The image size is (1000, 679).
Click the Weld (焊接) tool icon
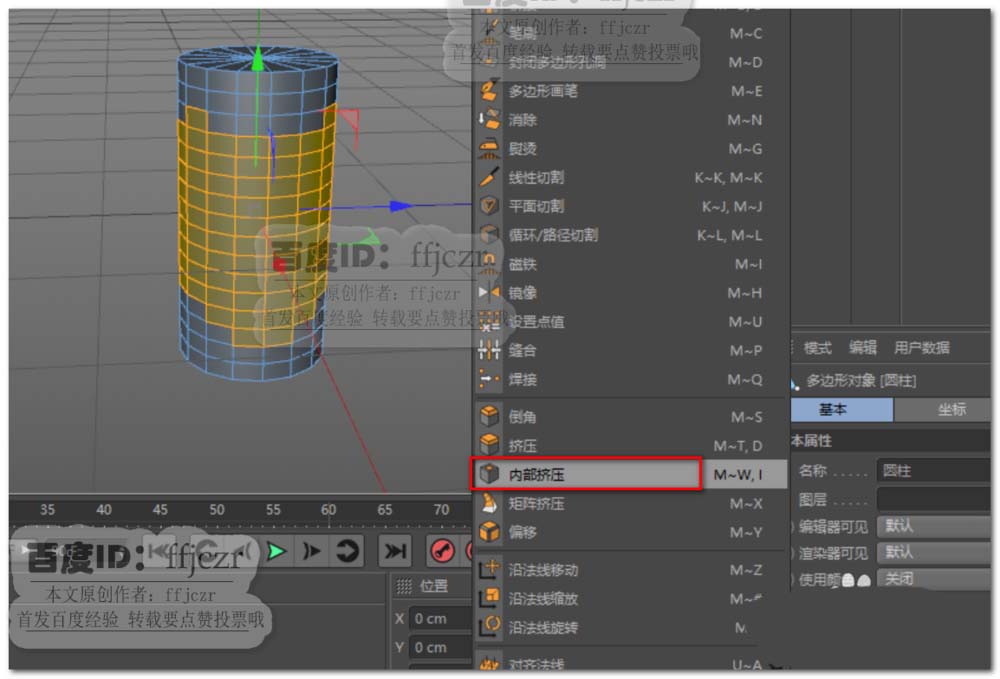489,380
